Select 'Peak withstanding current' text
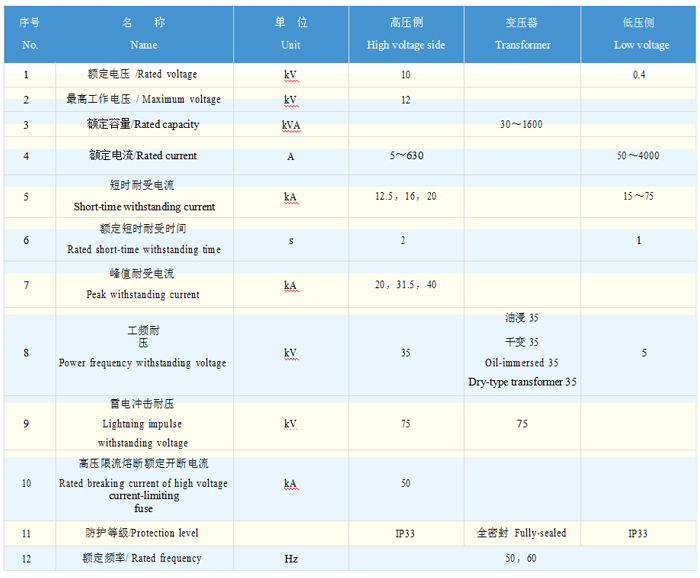Screen dimensions: 700x578 point(143,295)
